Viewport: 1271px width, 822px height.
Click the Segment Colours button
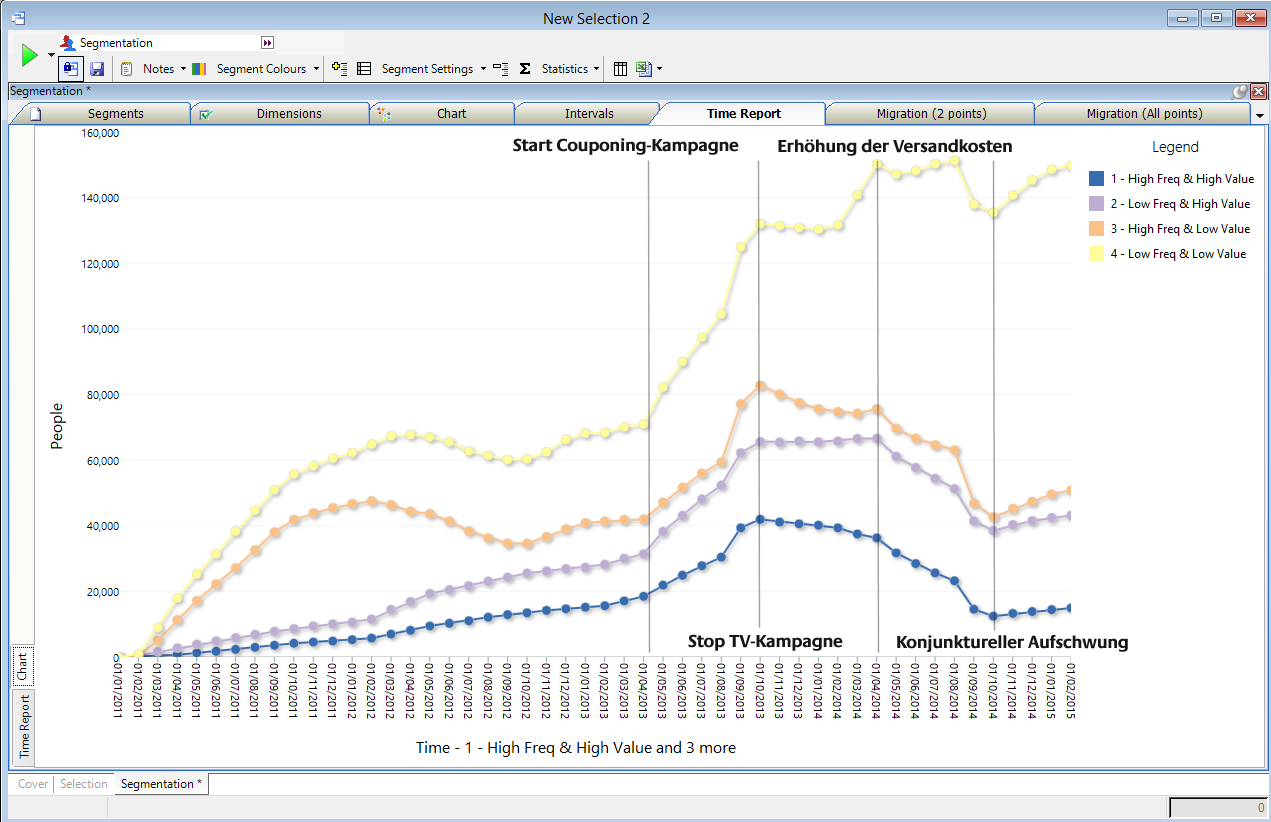tap(261, 69)
